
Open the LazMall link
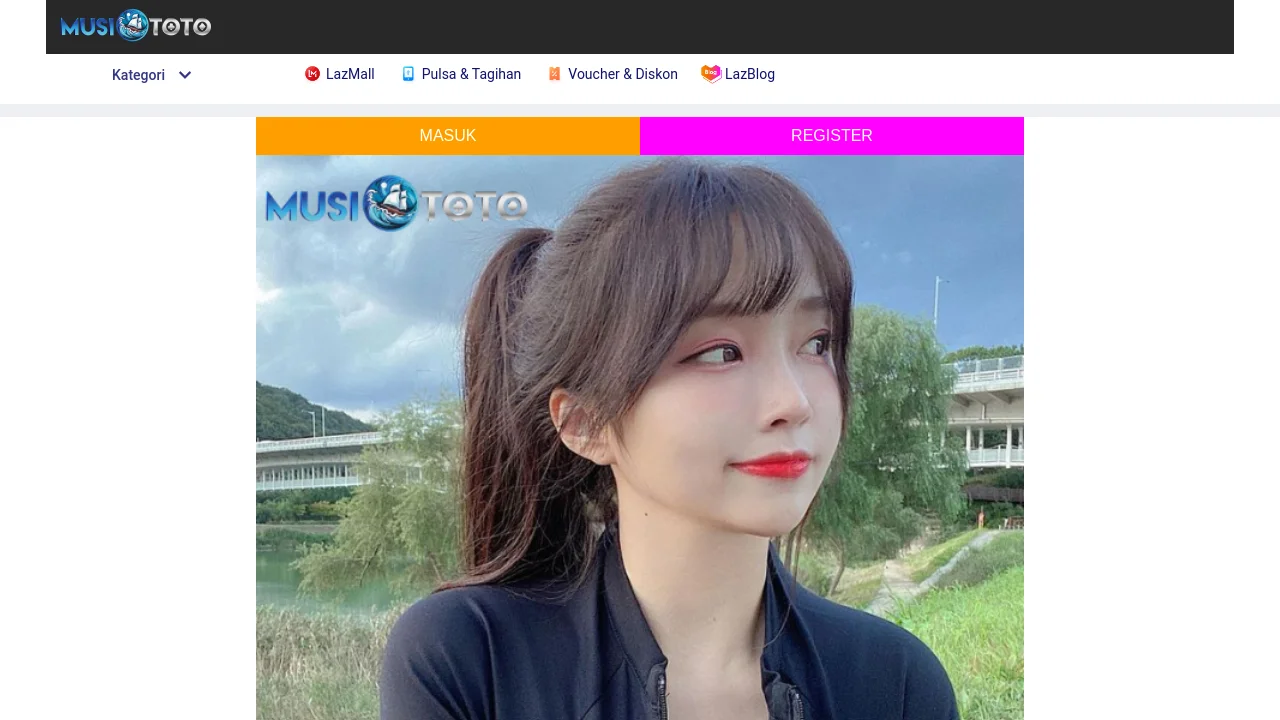[x=350, y=74]
